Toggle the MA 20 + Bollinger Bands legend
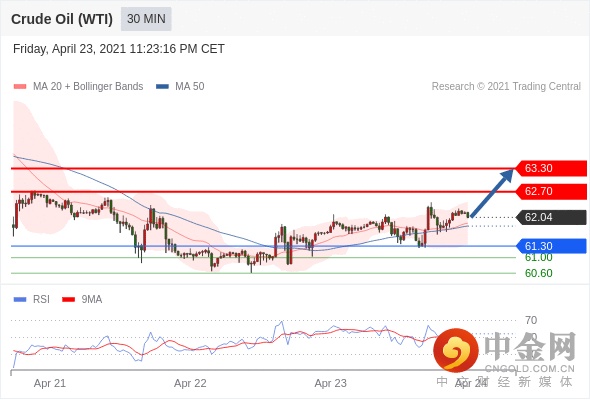 click(x=78, y=87)
